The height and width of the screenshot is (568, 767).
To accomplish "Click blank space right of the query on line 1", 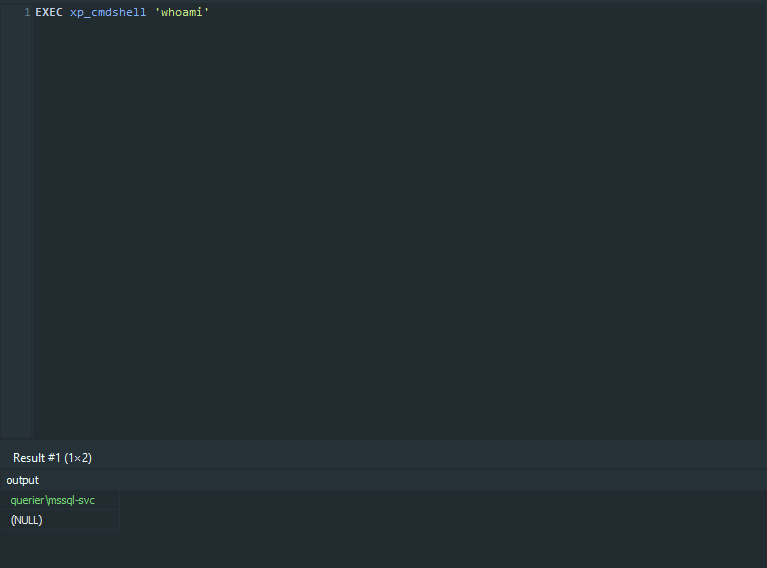I will [450, 12].
